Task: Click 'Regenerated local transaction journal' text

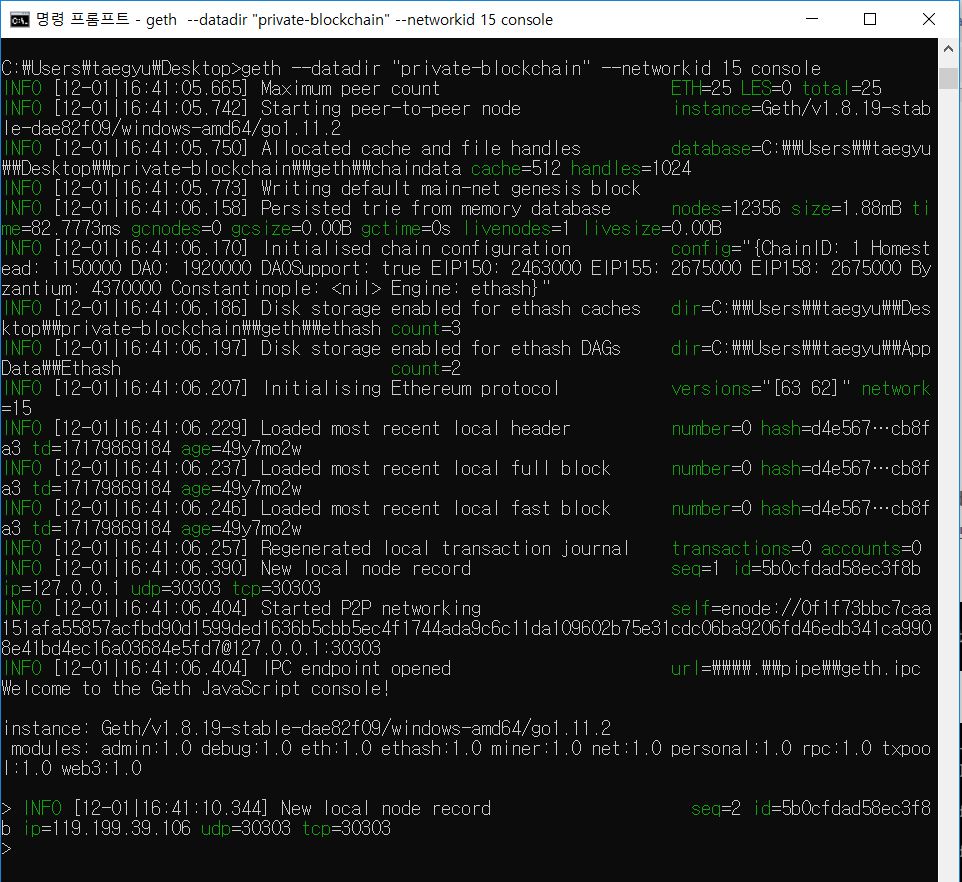Action: 445,548
